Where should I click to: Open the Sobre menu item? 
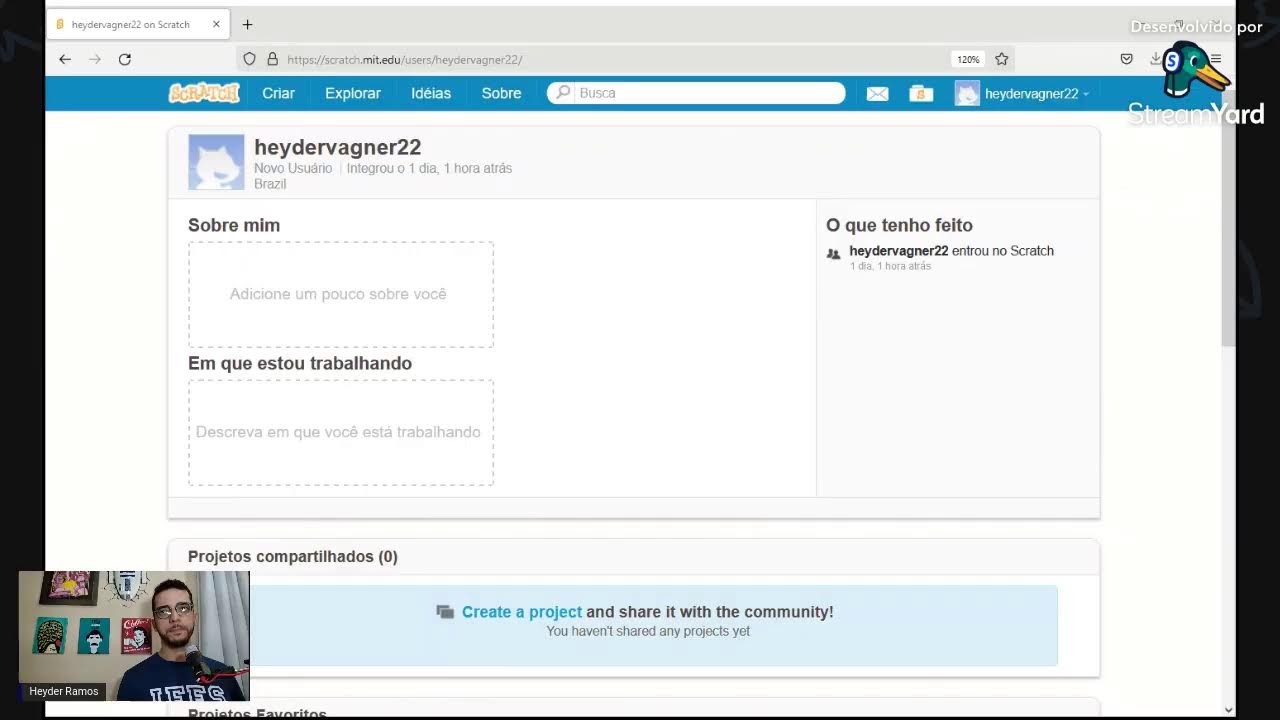pos(501,93)
